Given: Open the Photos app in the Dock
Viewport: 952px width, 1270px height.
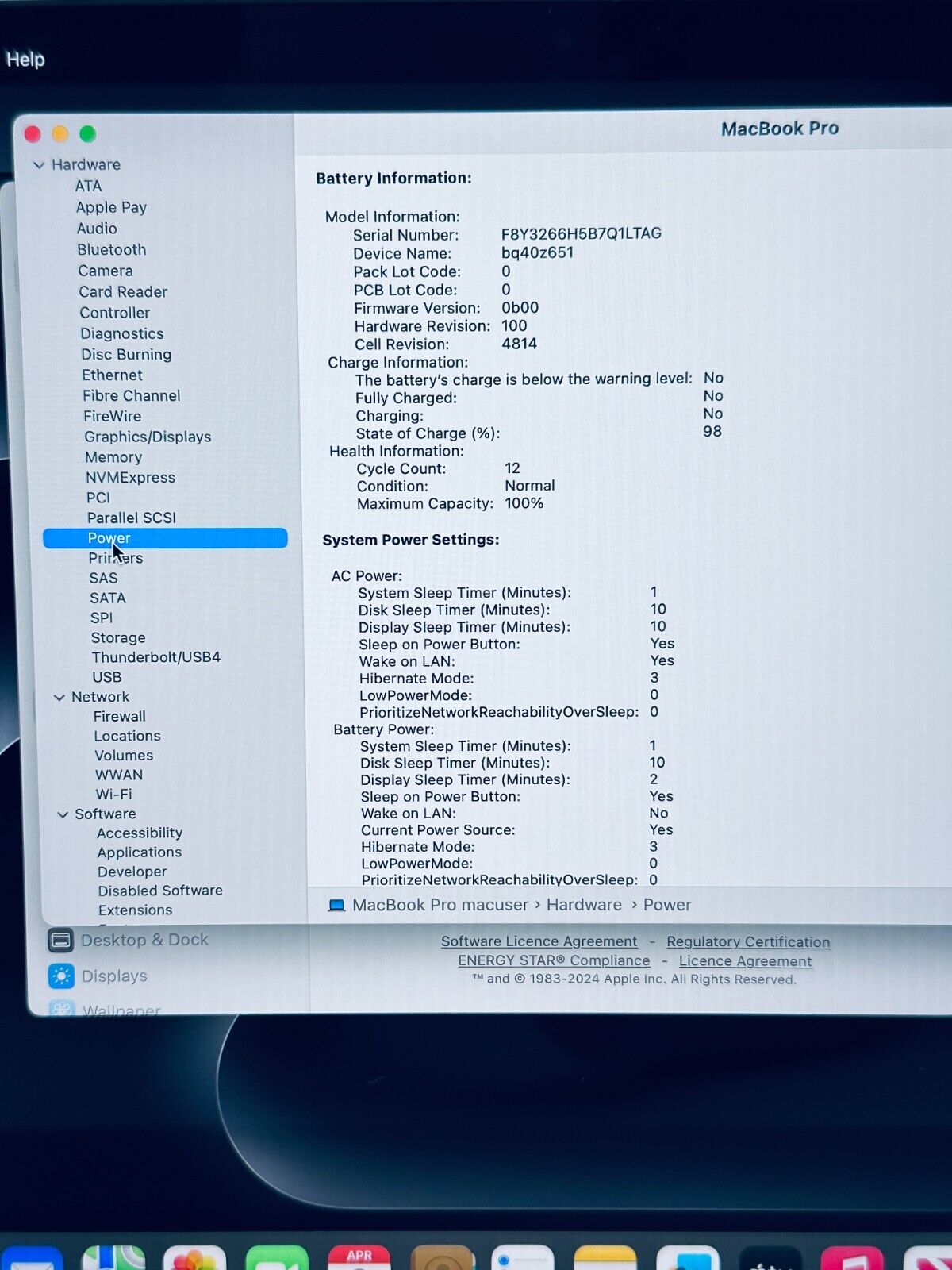Looking at the screenshot, I should tap(194, 1258).
